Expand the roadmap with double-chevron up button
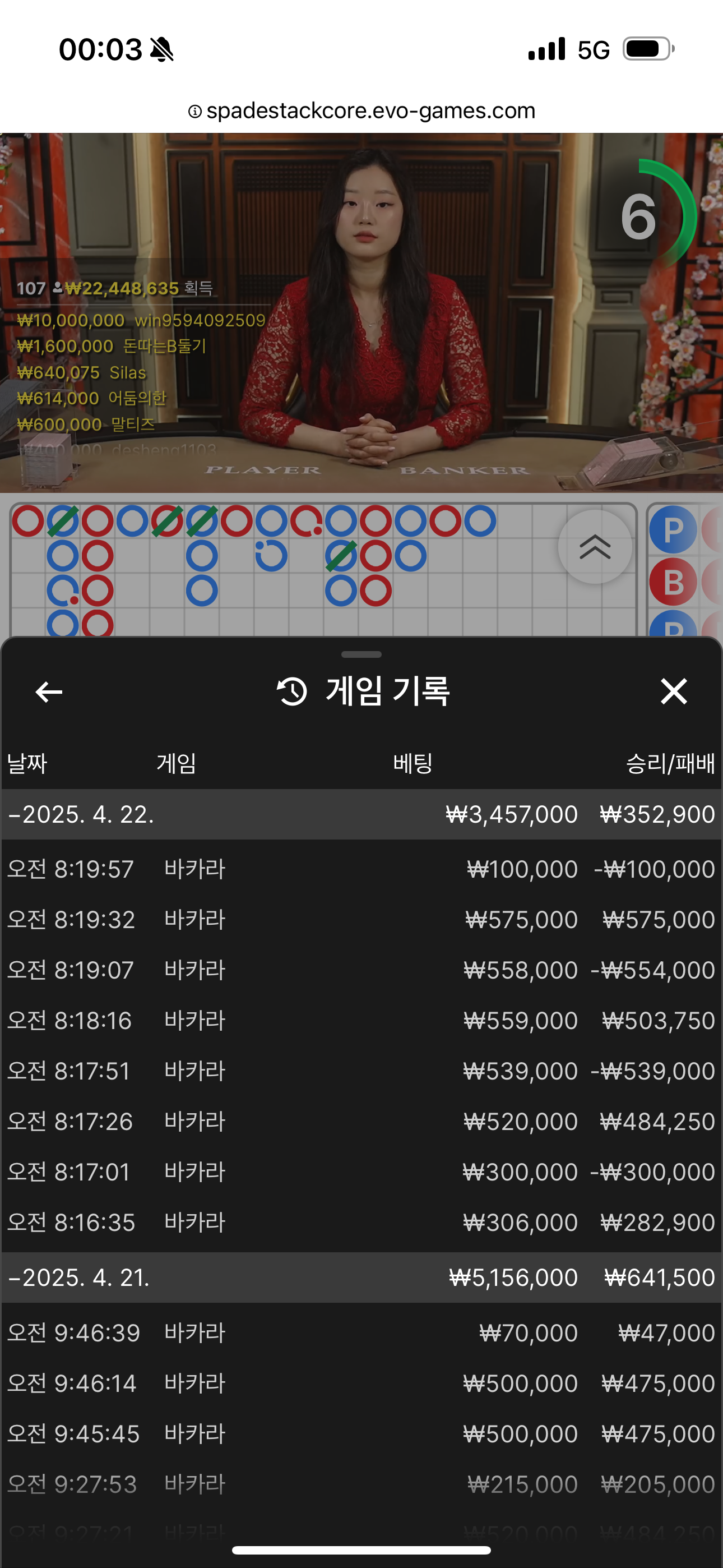Screen dimensions: 723x1568 595,547
